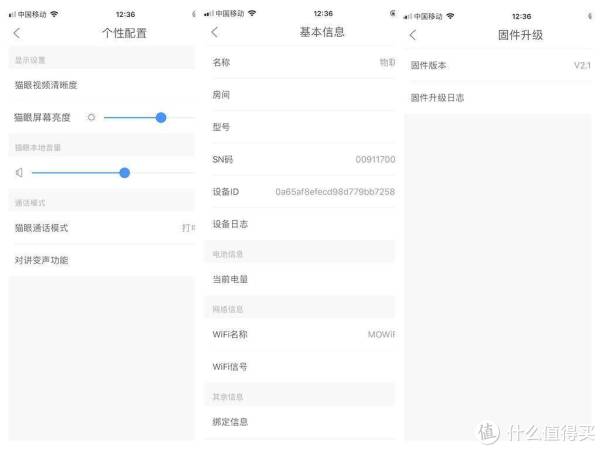Viewport: 600px width, 450px height.
Task: Click the 猫眼本地音量 slider handle
Action: pos(124,172)
